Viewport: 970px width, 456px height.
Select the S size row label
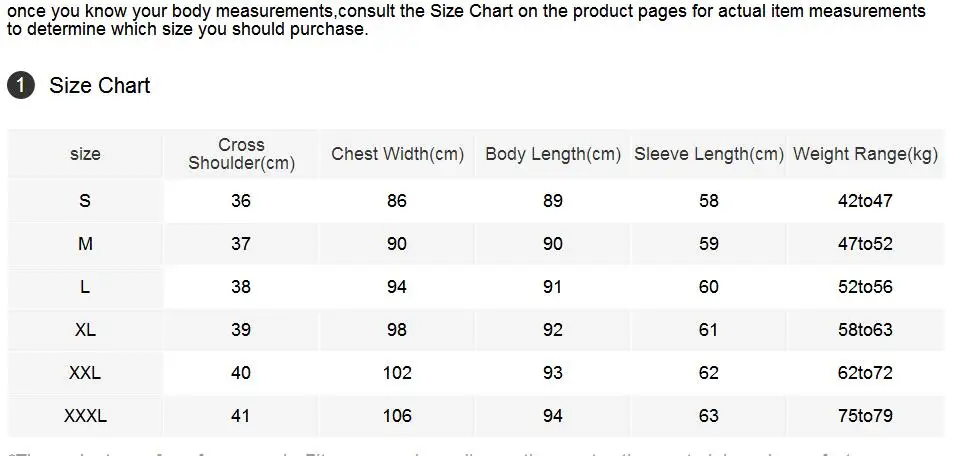click(x=85, y=200)
